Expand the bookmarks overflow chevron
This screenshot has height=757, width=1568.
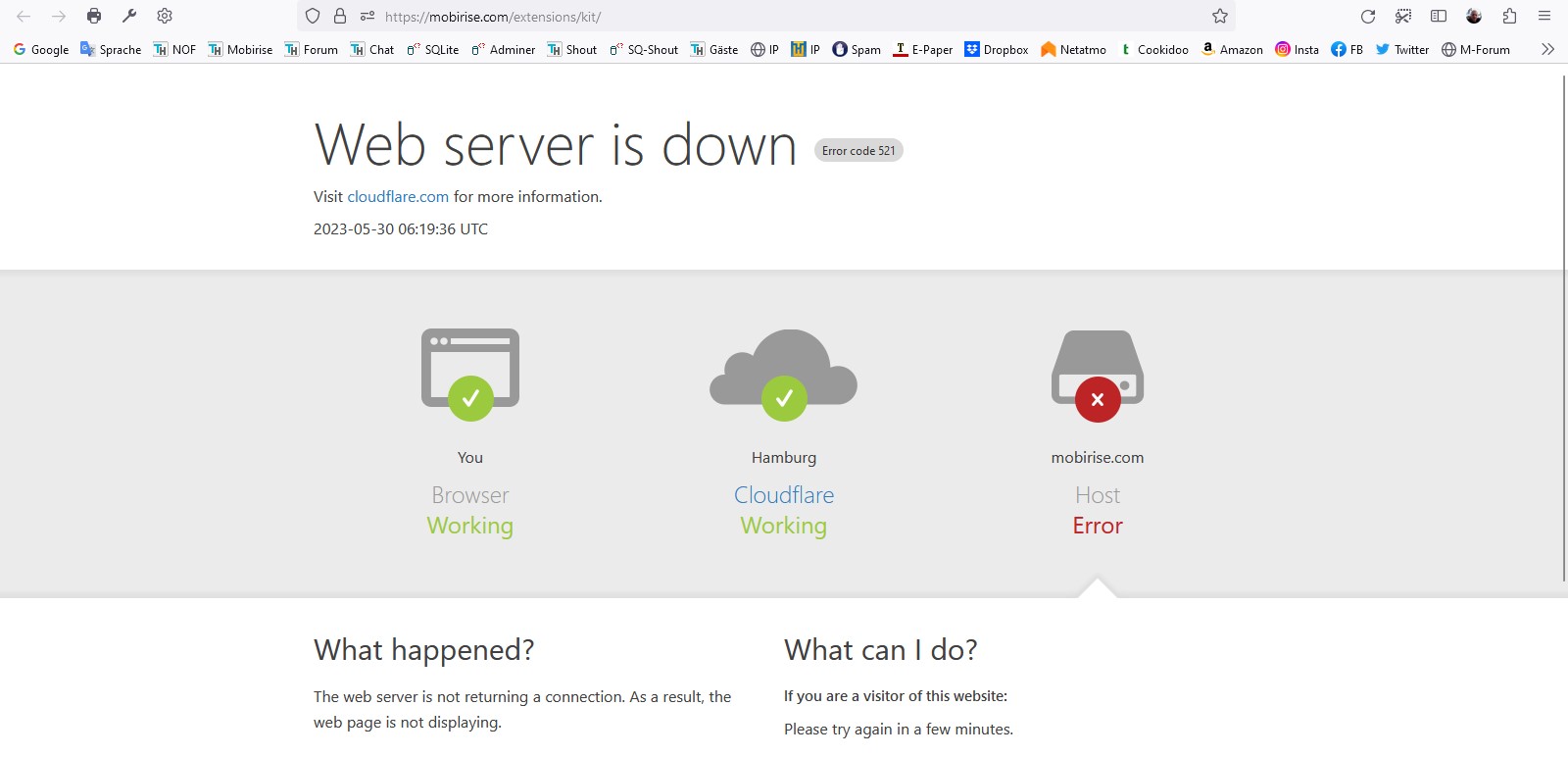(1547, 49)
